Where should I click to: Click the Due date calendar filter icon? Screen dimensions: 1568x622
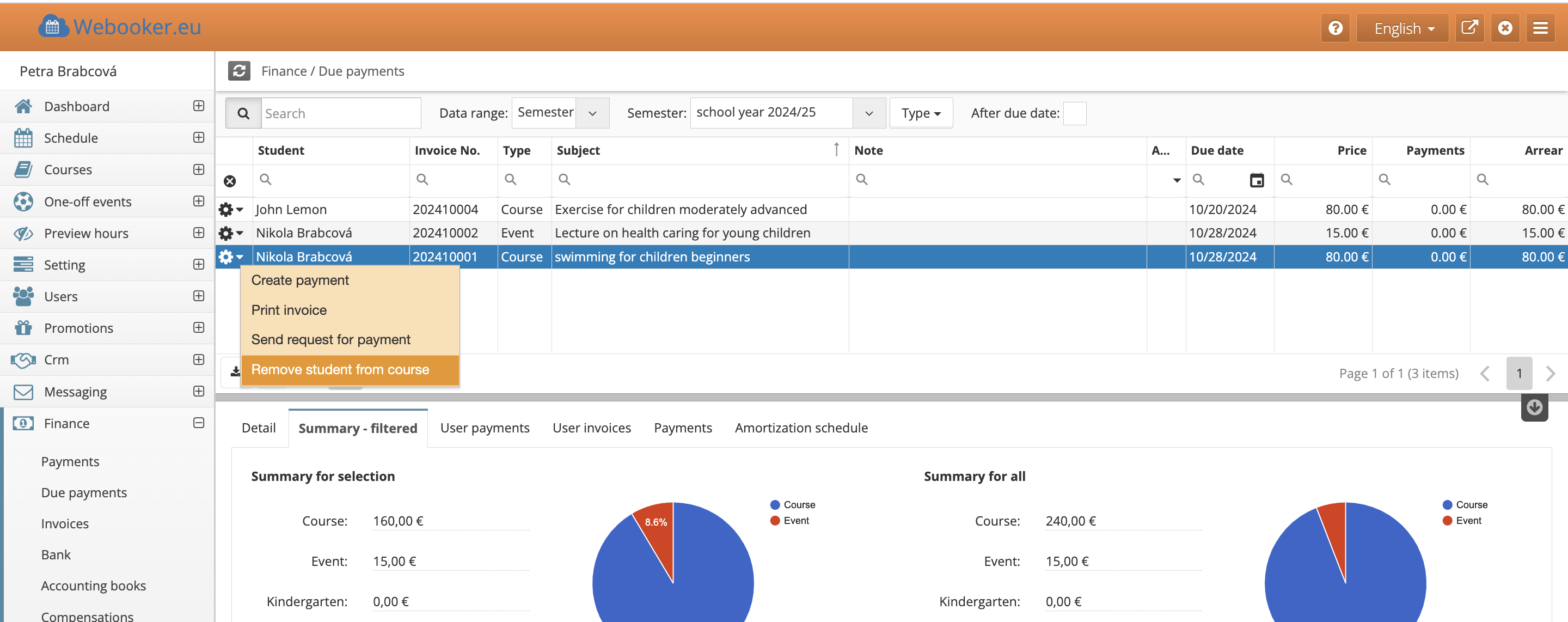point(1257,180)
